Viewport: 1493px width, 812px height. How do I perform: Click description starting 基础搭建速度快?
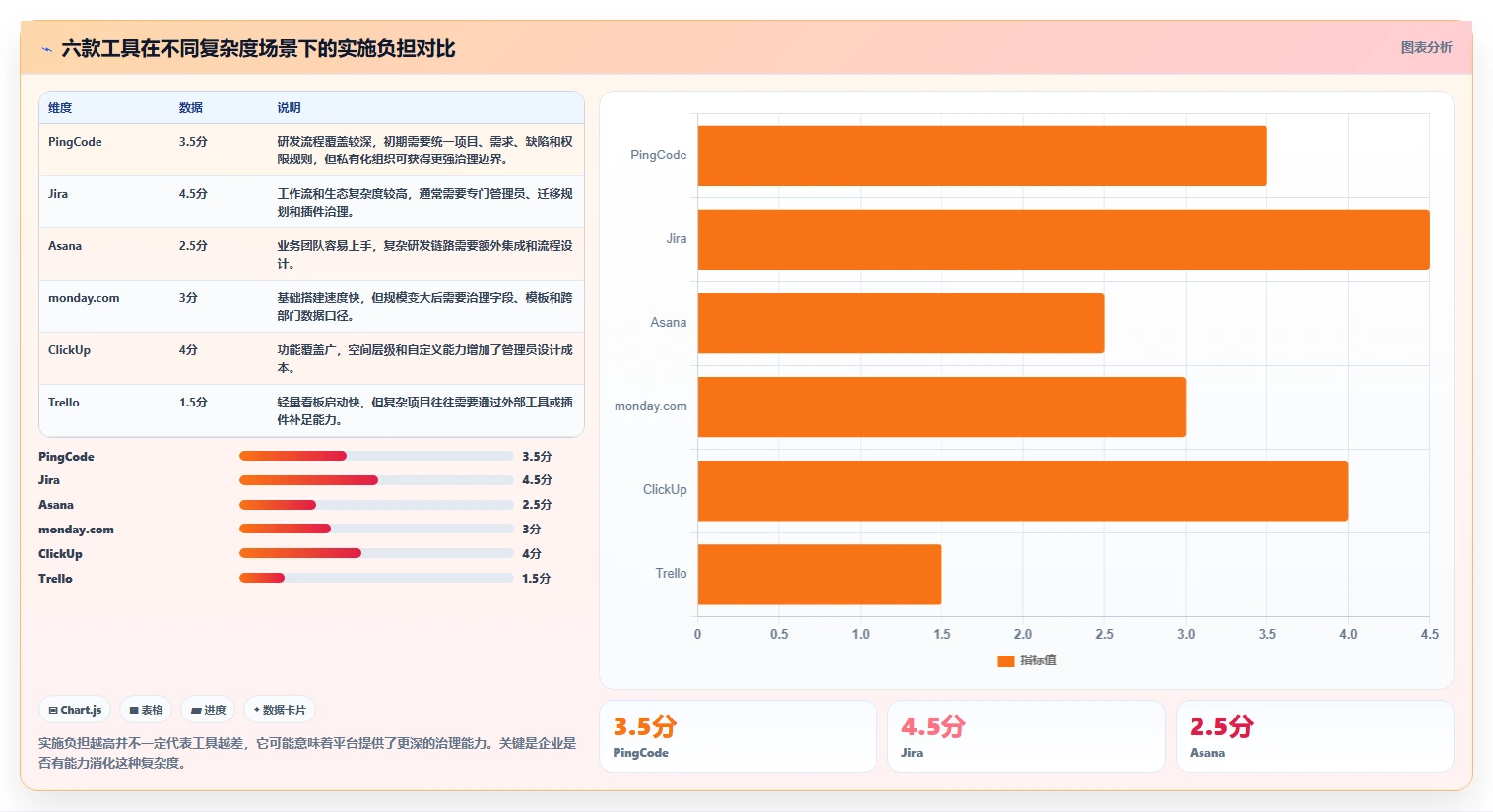pyautogui.click(x=424, y=307)
